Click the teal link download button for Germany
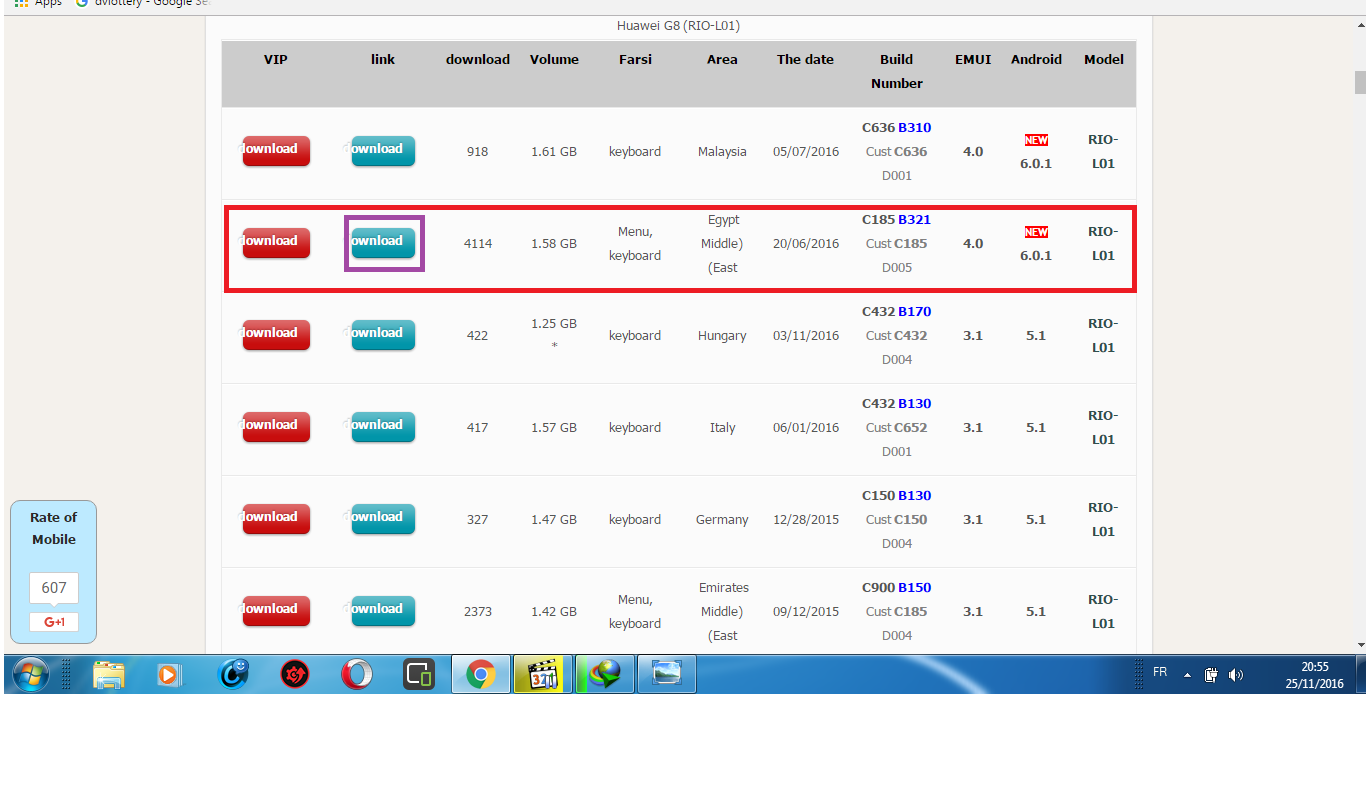Image resolution: width=1366 pixels, height=788 pixels. (383, 518)
